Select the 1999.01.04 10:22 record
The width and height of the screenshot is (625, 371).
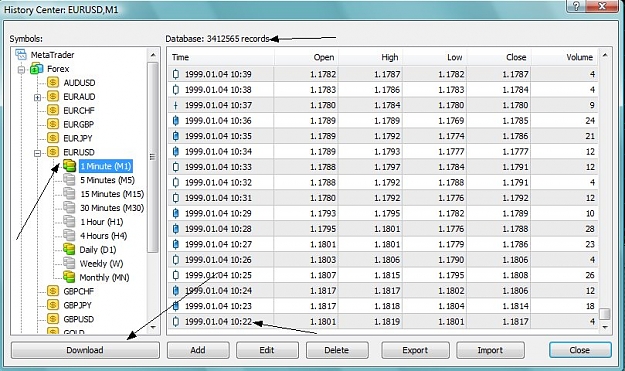(383, 322)
